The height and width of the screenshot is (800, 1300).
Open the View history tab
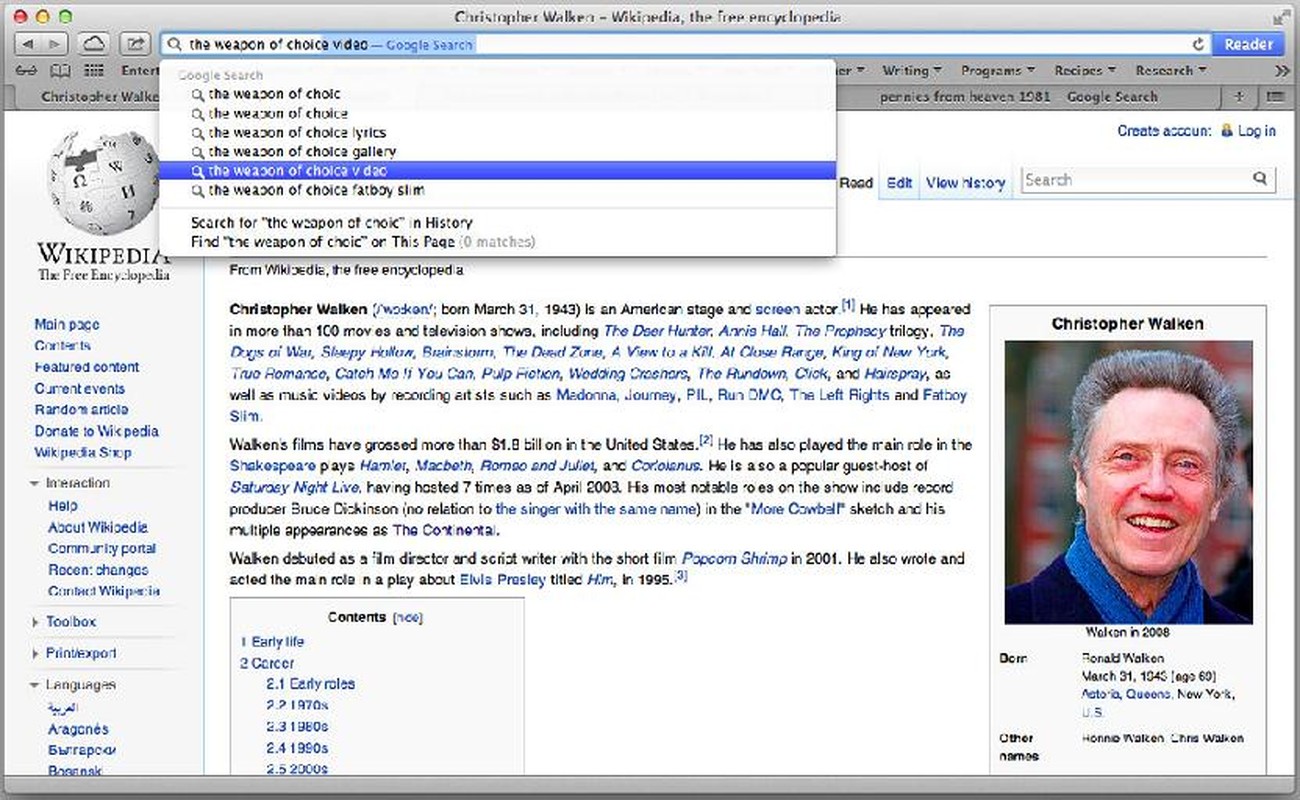(x=965, y=183)
